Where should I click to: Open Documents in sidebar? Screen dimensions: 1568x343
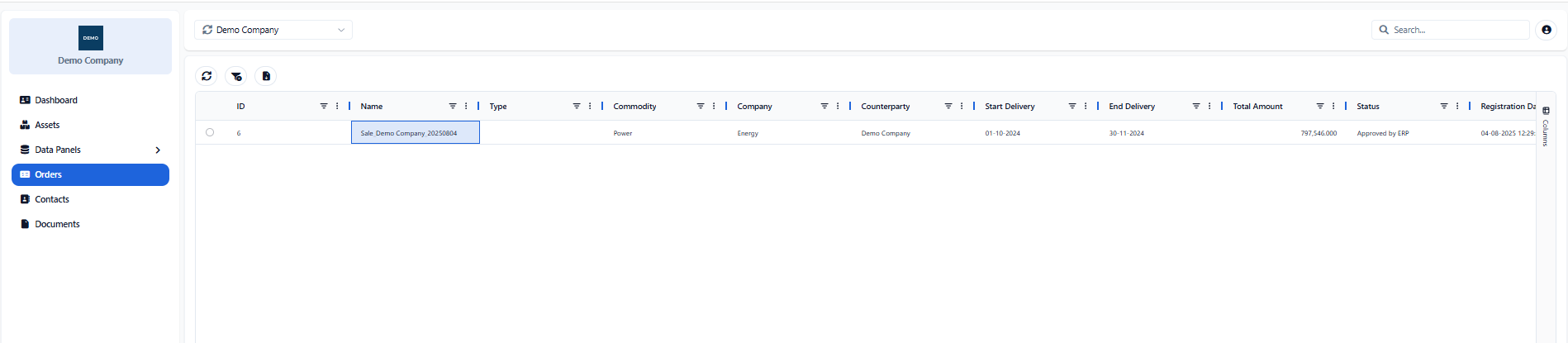90,224
